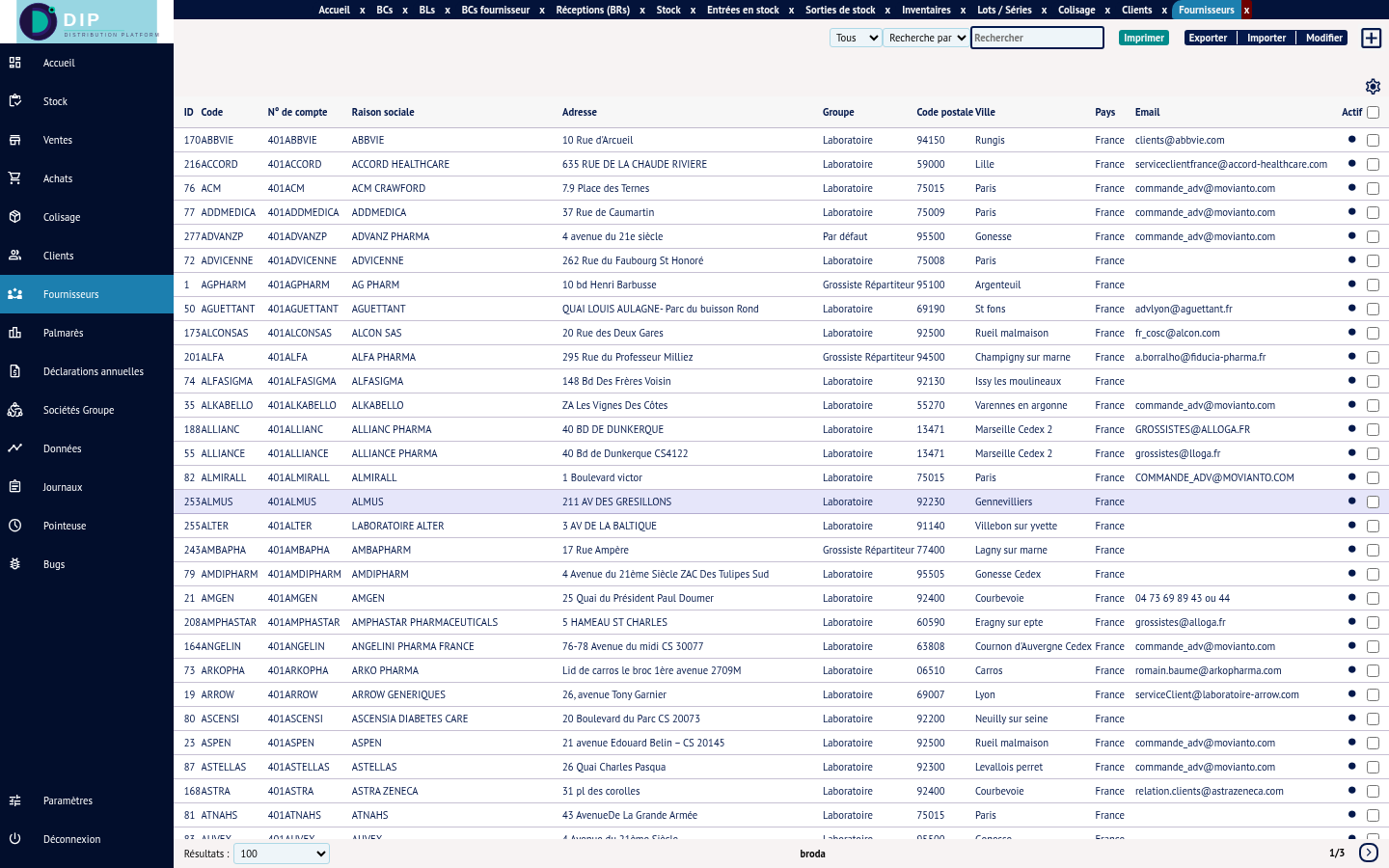Viewport: 1389px width, 868px height.
Task: Select the Colisage package icon
Action: (15, 217)
